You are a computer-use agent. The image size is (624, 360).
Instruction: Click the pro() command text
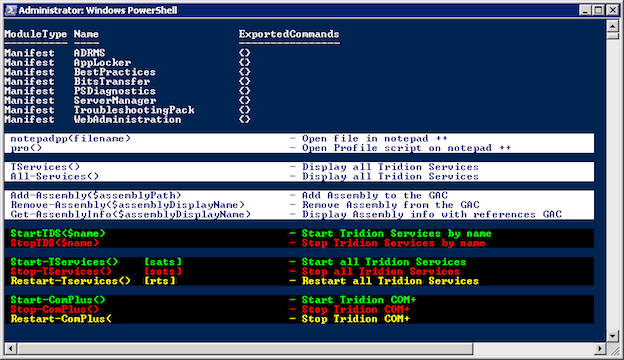tap(26, 148)
